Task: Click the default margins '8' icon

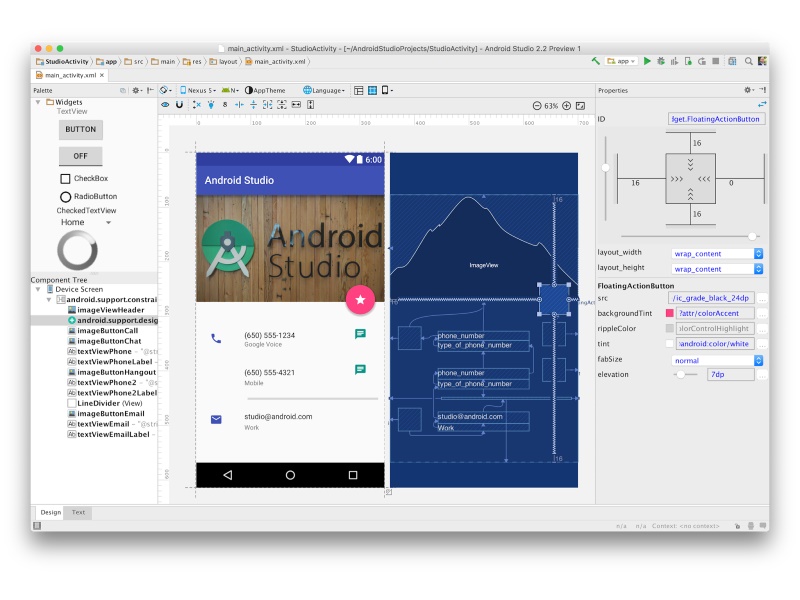Action: click(225, 105)
